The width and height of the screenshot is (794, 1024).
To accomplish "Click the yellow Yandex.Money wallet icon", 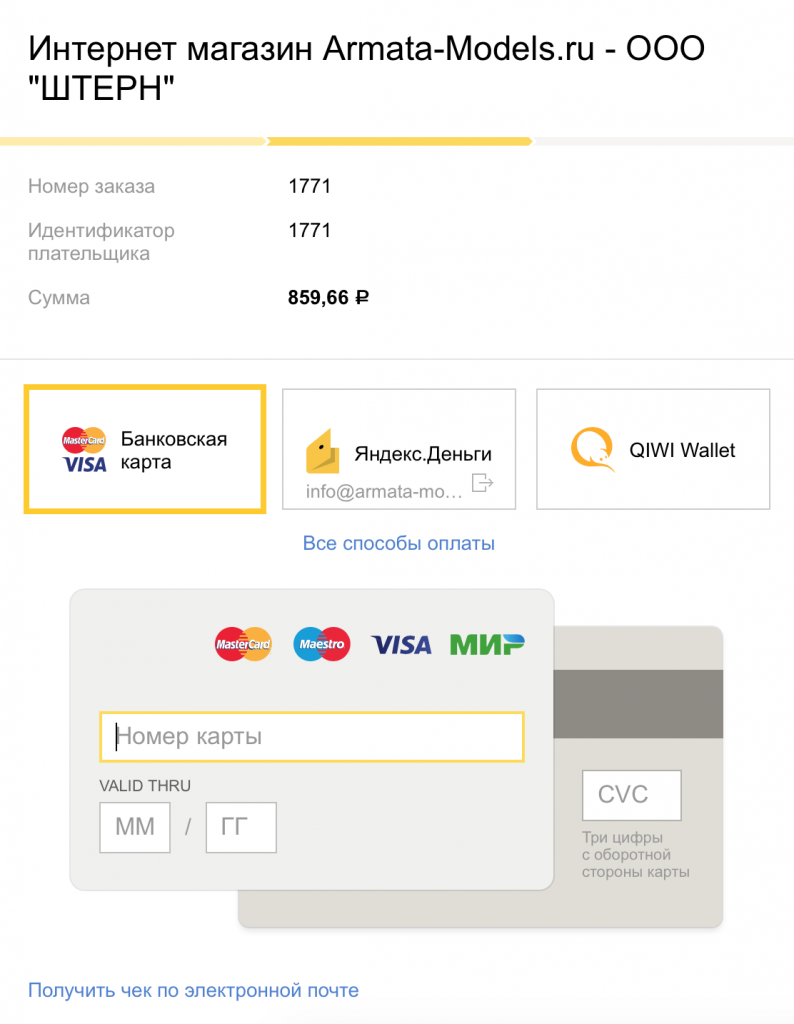I will 323,452.
